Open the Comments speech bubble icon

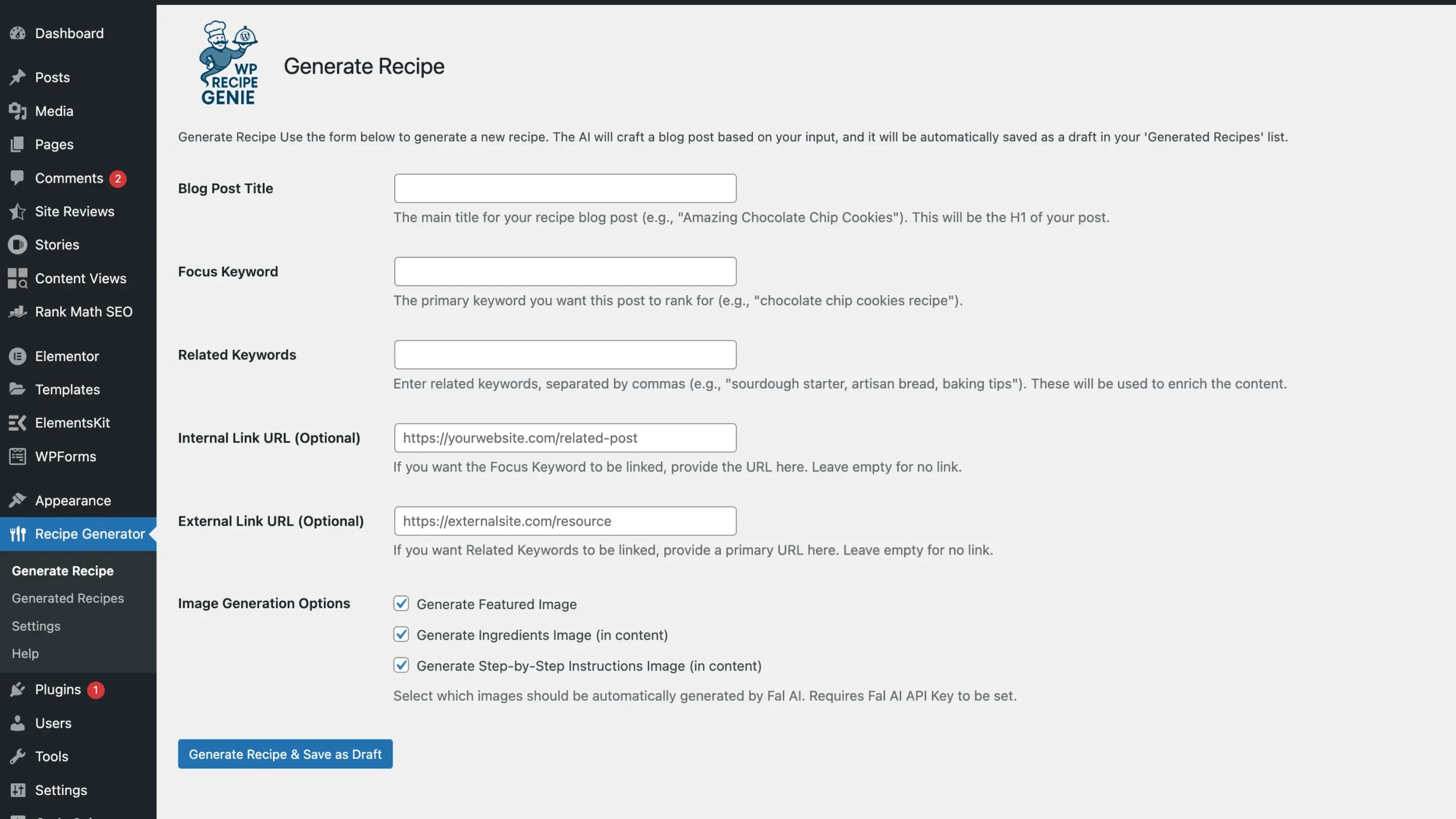point(18,178)
